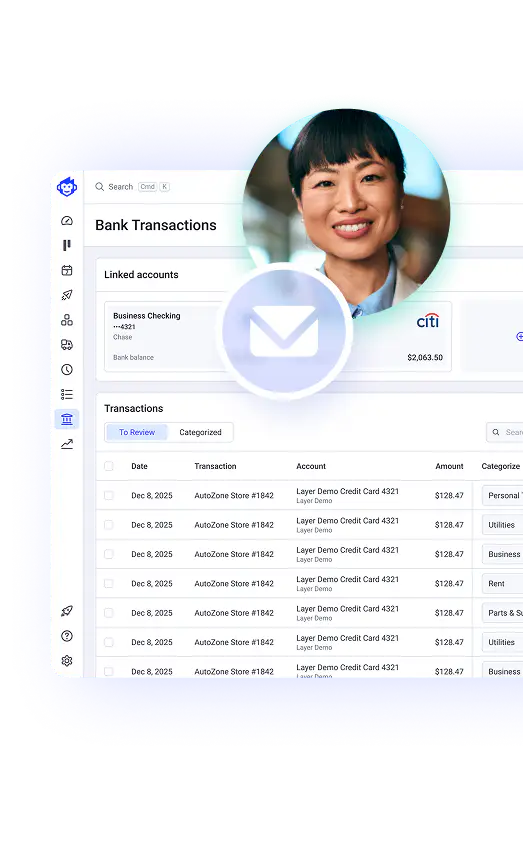The height and width of the screenshot is (848, 523).
Task: Click the top Search field
Action: pyautogui.click(x=133, y=187)
